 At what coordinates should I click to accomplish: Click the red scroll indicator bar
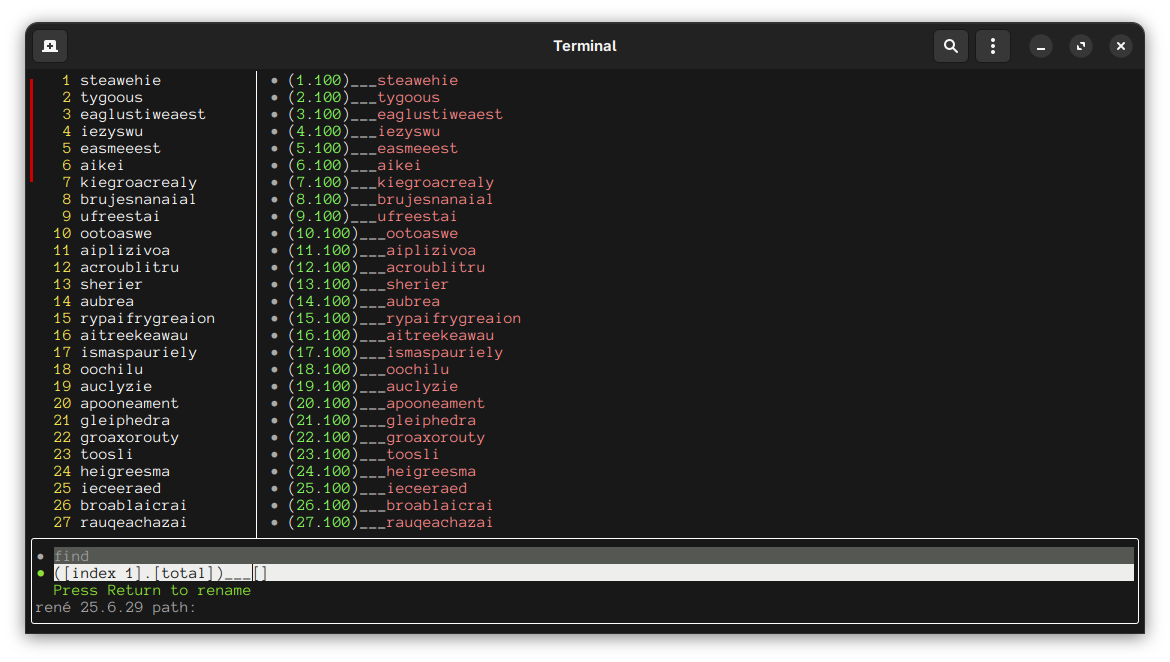click(32, 131)
